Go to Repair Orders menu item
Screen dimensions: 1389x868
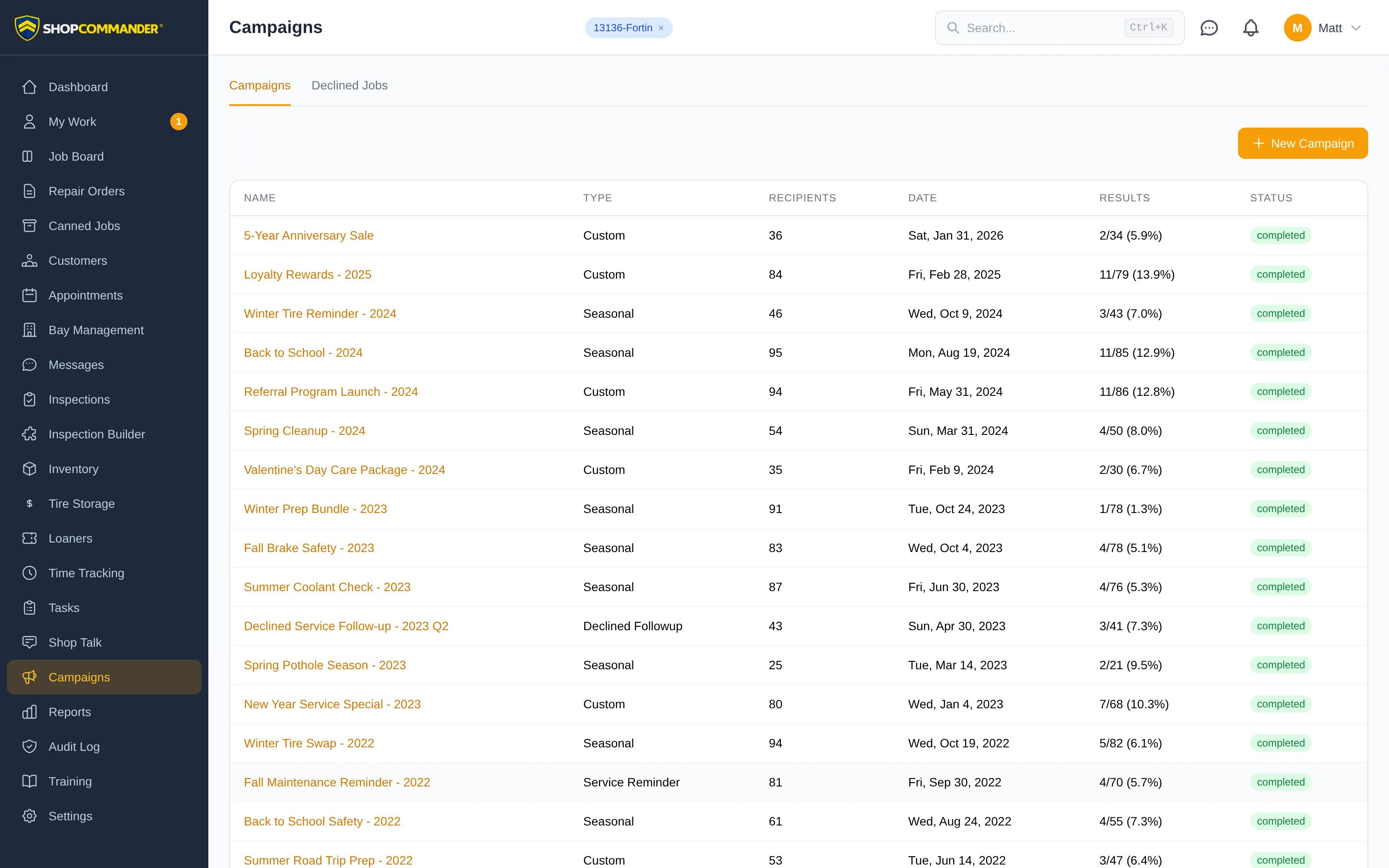coord(104,191)
